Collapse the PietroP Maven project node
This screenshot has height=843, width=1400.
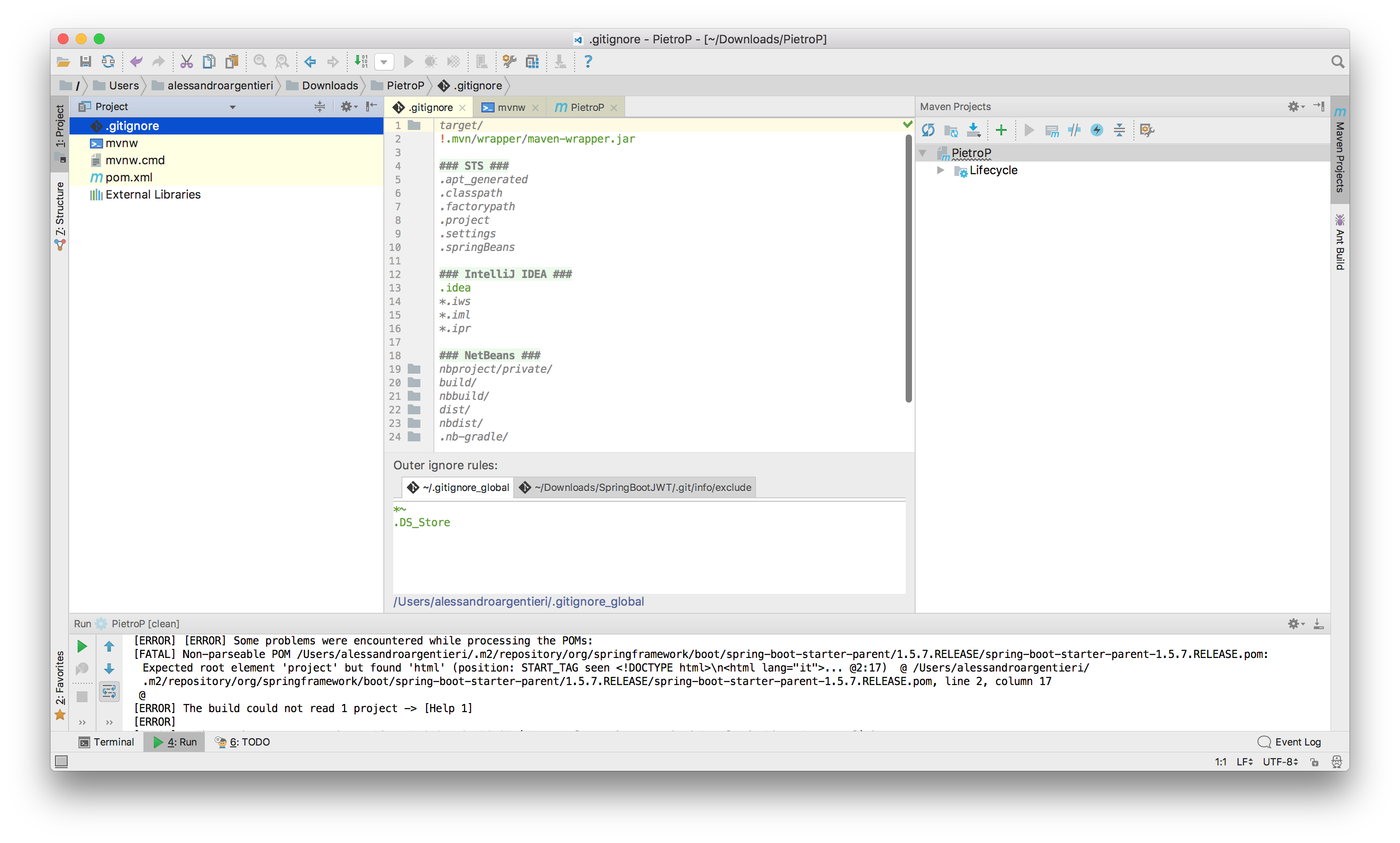923,153
